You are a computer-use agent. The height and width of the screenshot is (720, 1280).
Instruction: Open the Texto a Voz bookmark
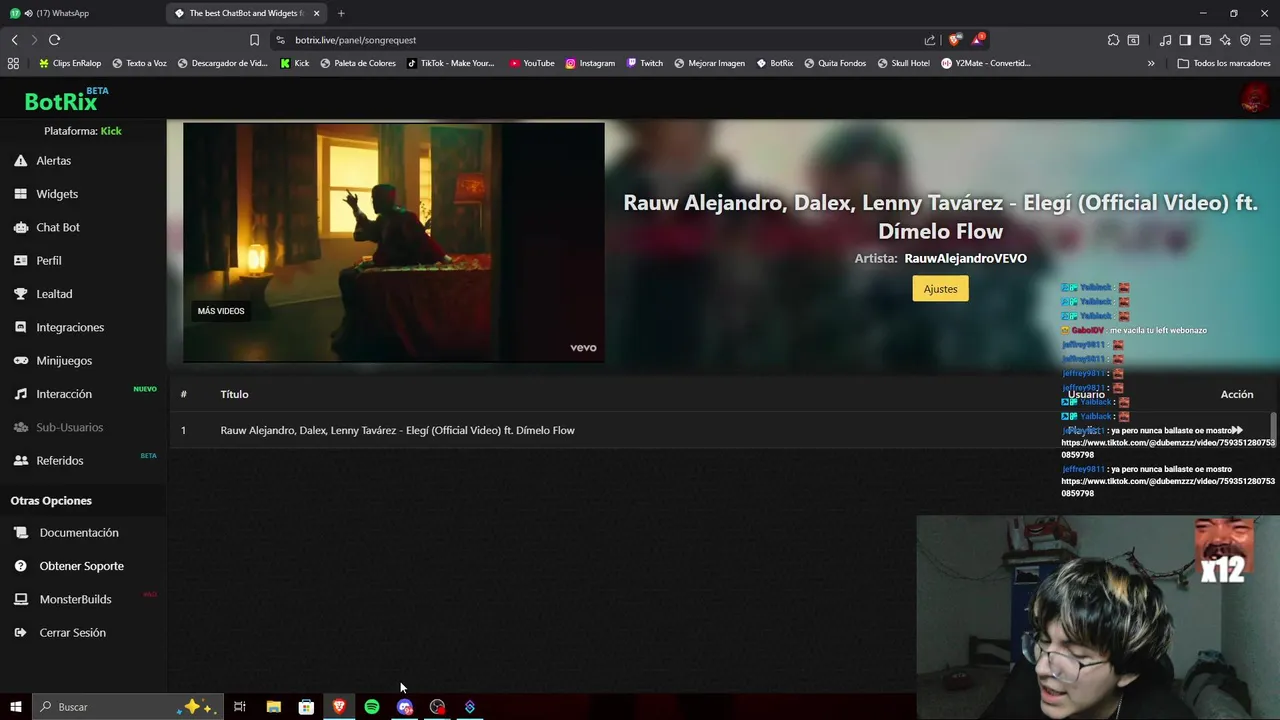click(x=140, y=63)
